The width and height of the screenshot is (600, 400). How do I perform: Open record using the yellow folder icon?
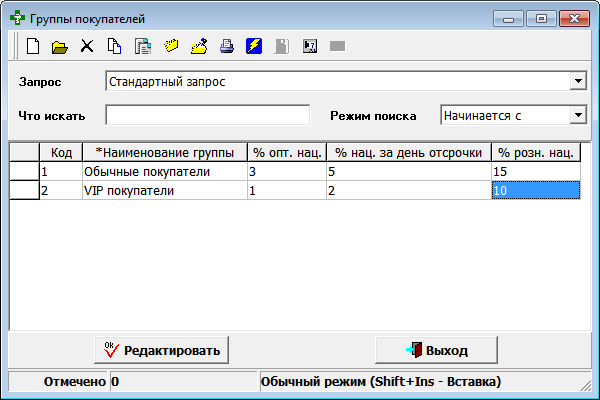(60, 47)
